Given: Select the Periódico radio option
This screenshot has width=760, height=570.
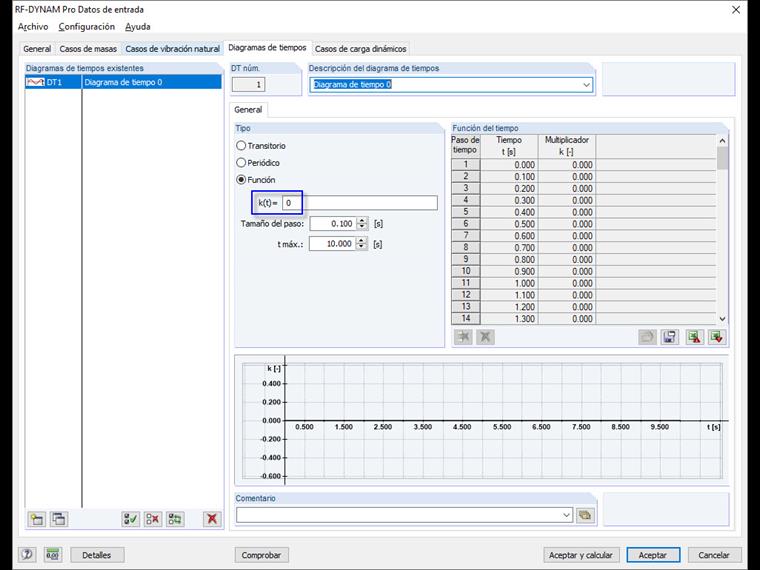Looking at the screenshot, I should pos(241,162).
